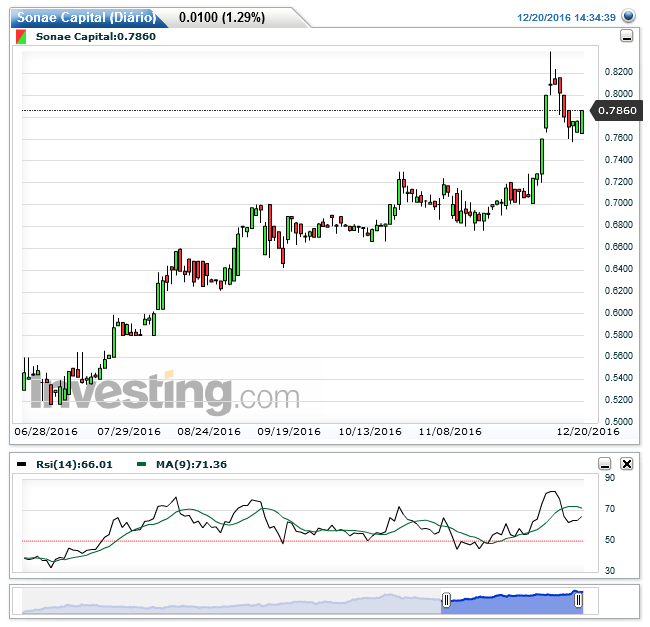This screenshot has width=650, height=627.
Task: Click the 06/28/2016 date axis label
Action: click(46, 431)
